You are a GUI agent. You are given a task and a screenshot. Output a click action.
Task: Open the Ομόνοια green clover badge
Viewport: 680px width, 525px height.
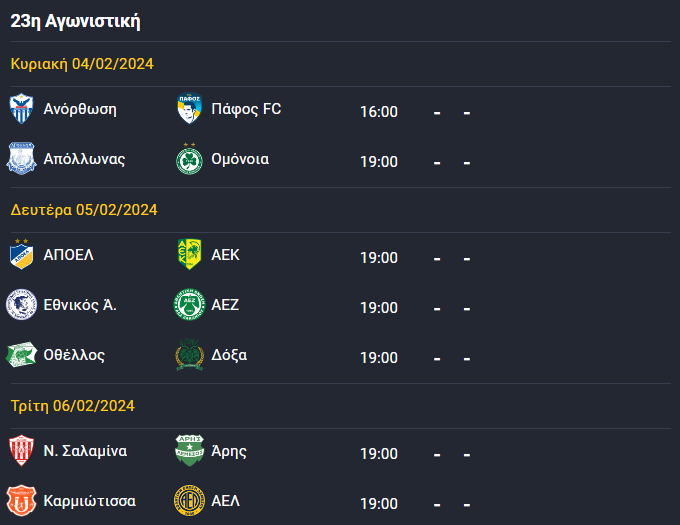(190, 159)
